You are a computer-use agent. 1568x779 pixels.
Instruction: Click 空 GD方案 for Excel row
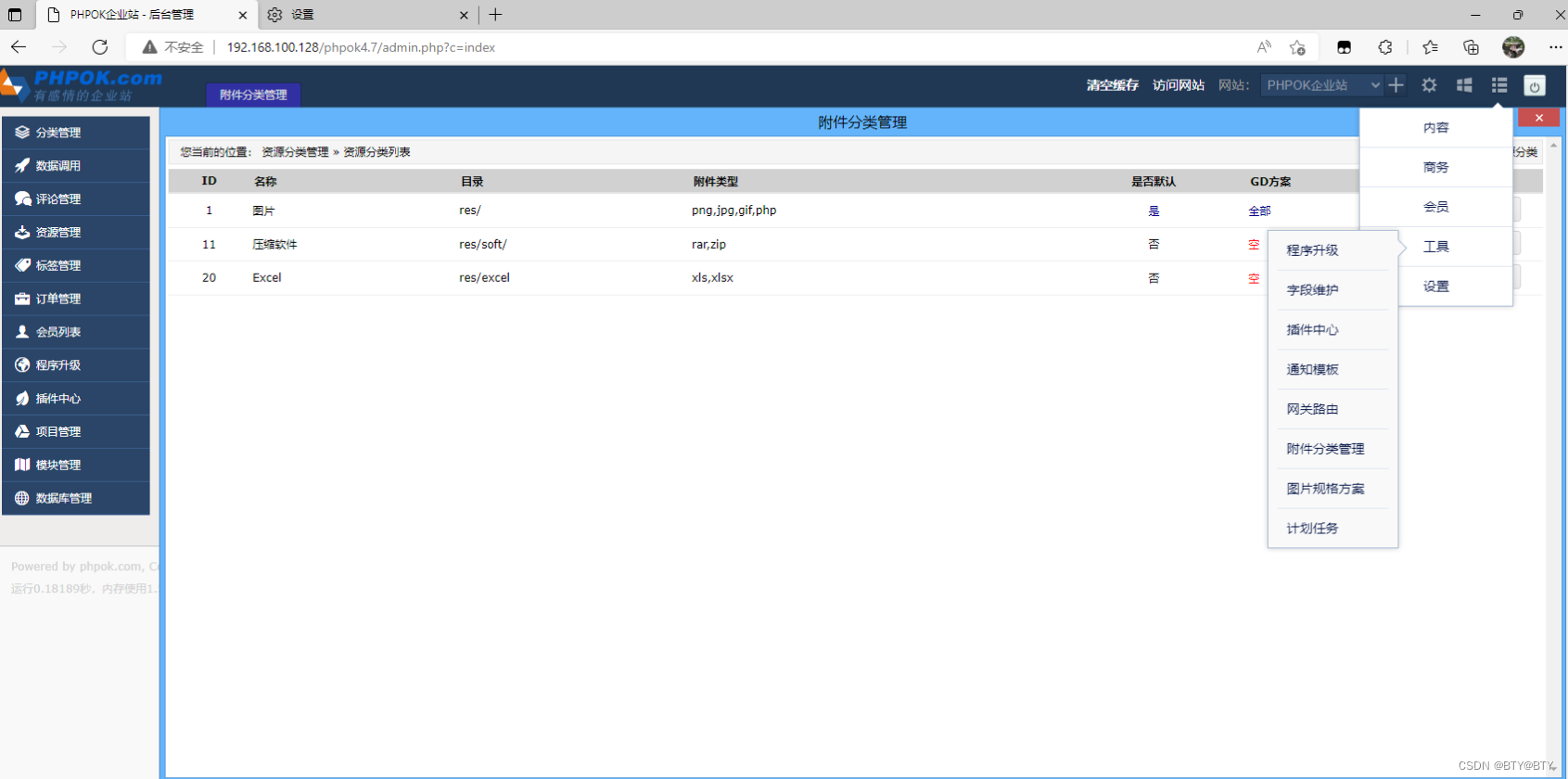point(1254,278)
